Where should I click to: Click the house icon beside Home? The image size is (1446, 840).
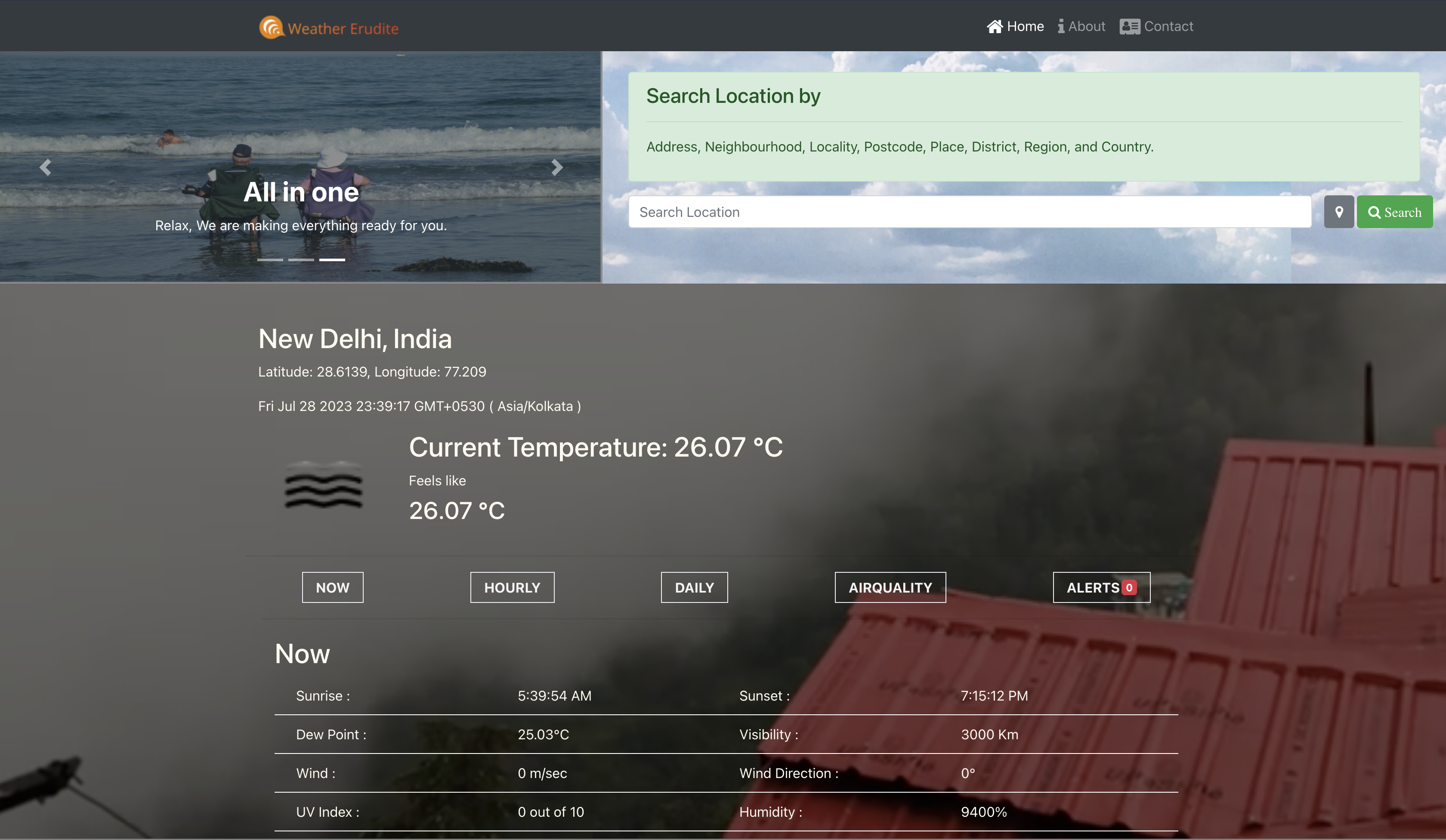point(995,26)
